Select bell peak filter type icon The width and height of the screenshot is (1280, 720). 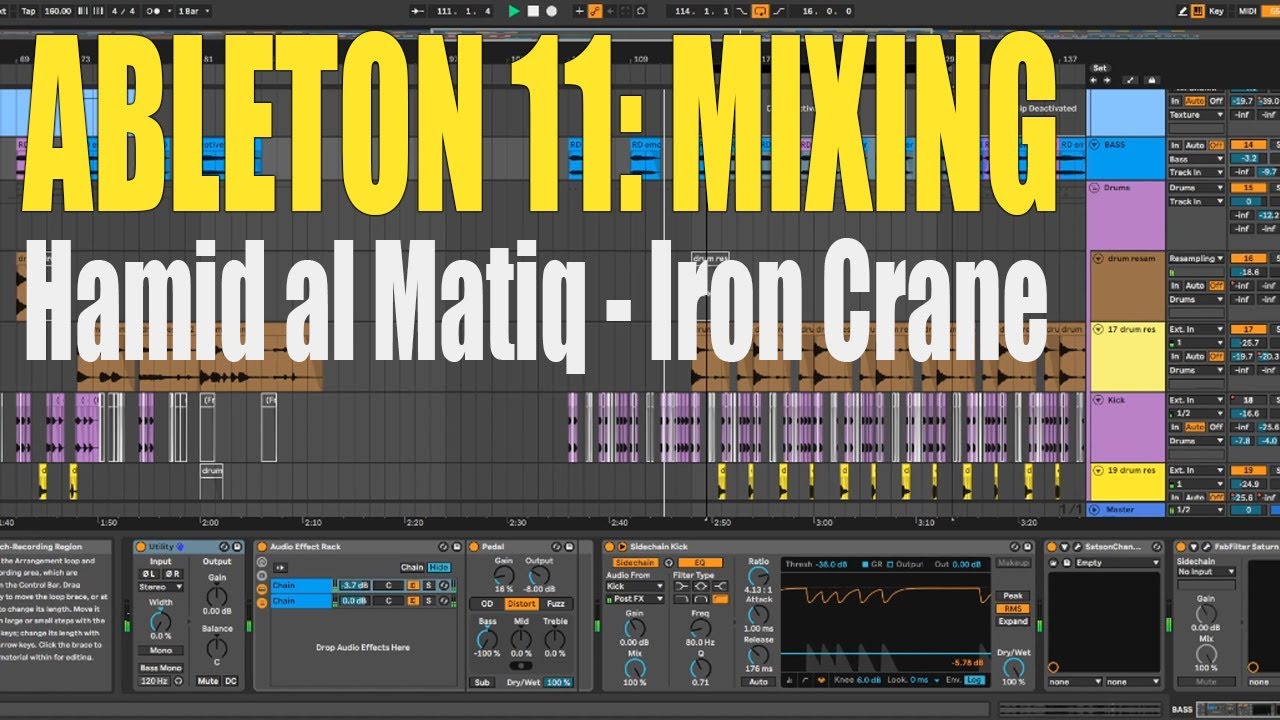coord(701,587)
